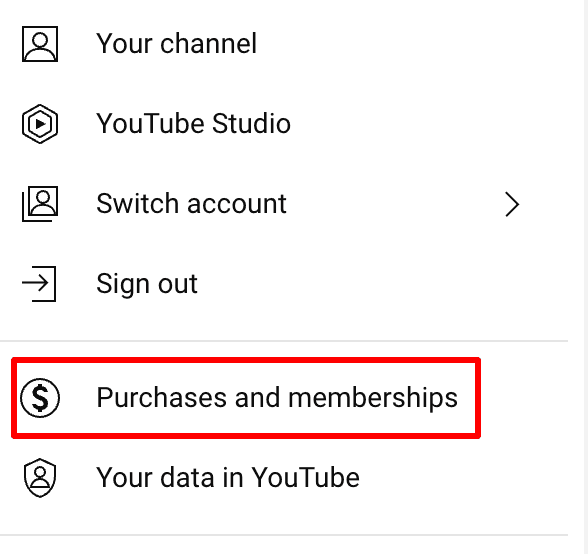This screenshot has height=554, width=588.
Task: Click the word 'memberships' in the highlighted row
Action: coord(373,398)
